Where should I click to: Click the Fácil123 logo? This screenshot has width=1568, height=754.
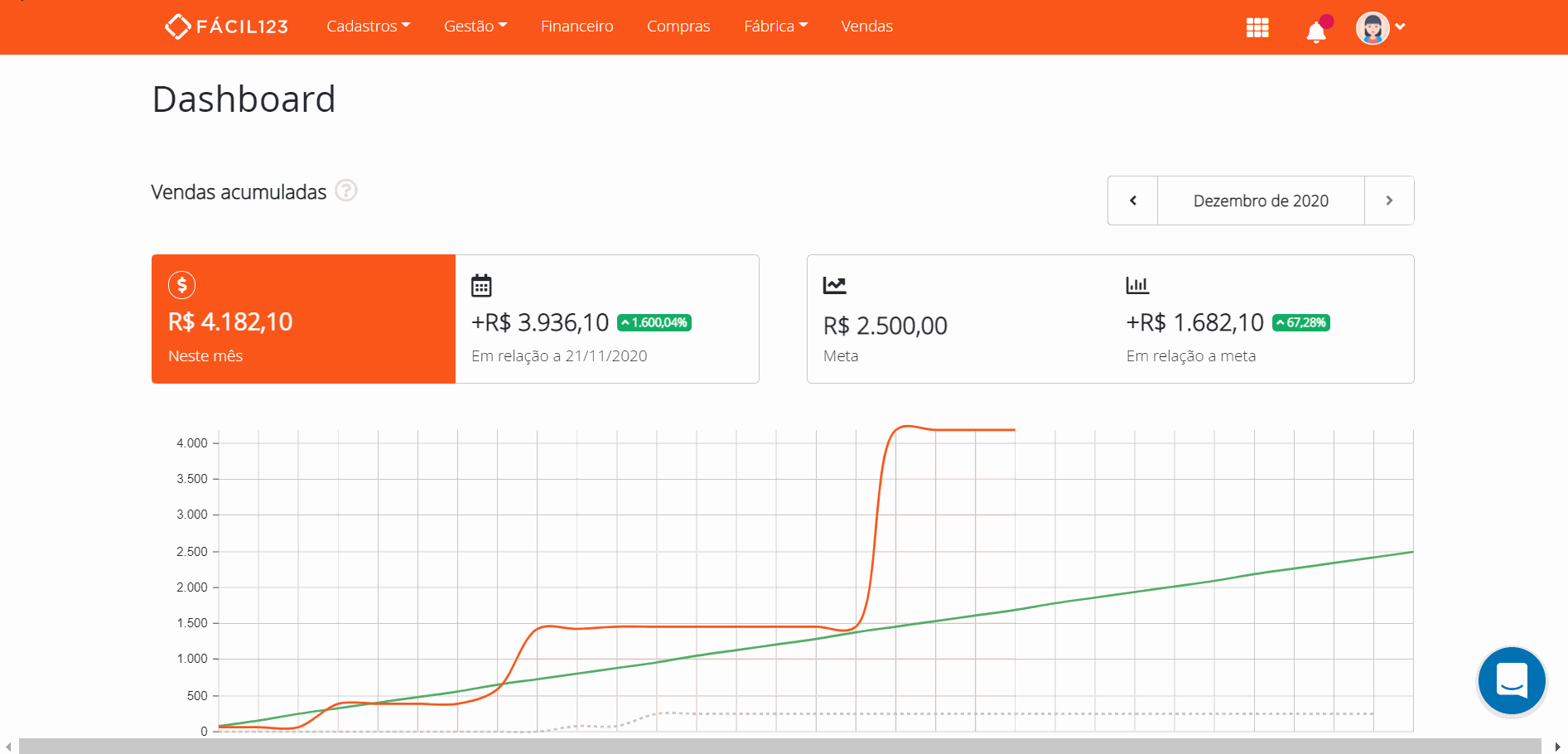(x=226, y=27)
